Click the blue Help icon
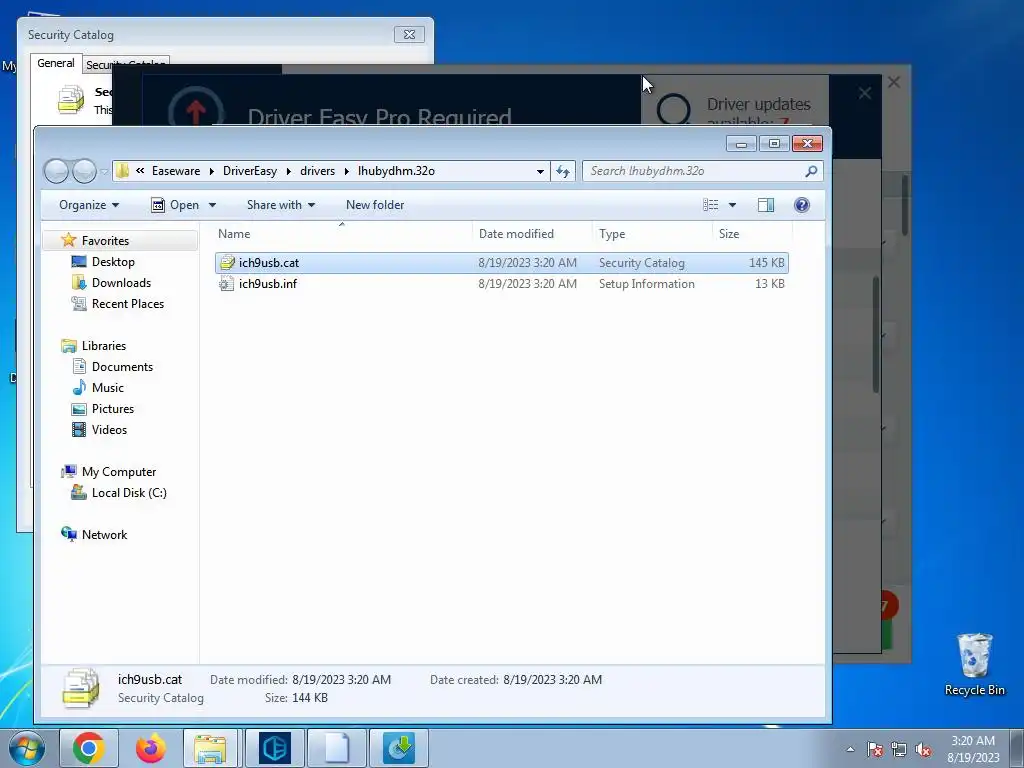The width and height of the screenshot is (1024, 768). click(802, 205)
